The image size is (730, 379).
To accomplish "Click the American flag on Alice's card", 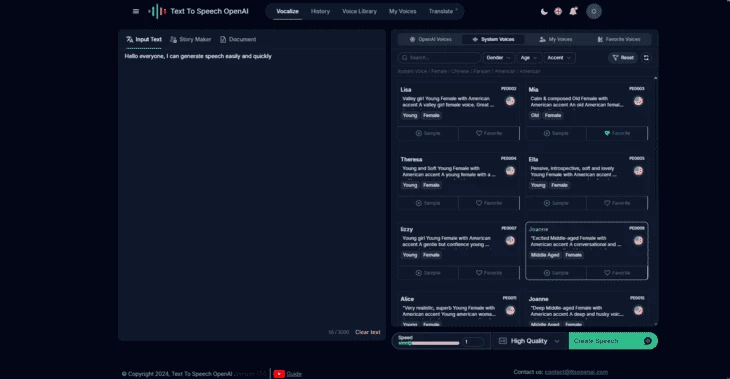I will pos(510,311).
